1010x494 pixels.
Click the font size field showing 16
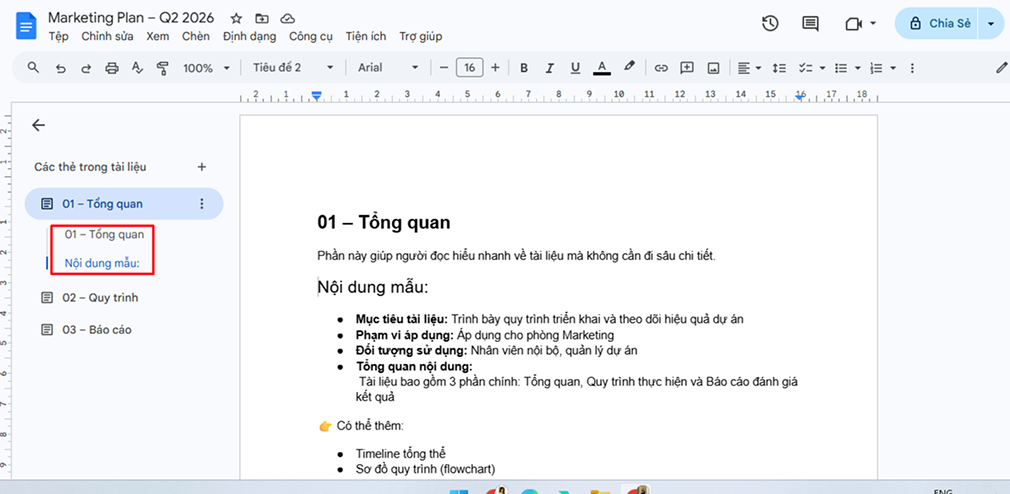[470, 67]
